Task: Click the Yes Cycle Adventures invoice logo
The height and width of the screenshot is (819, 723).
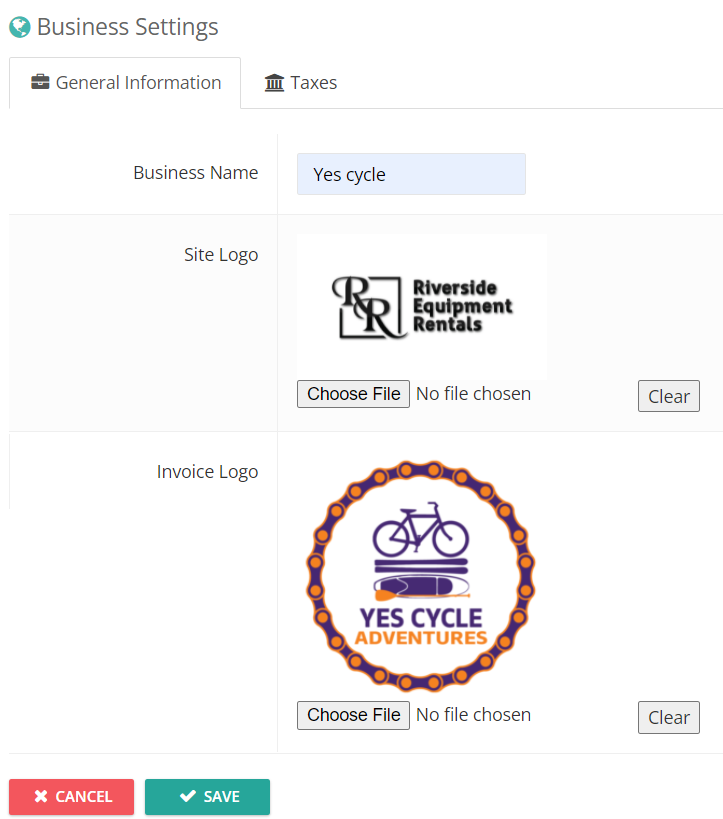Action: (421, 576)
